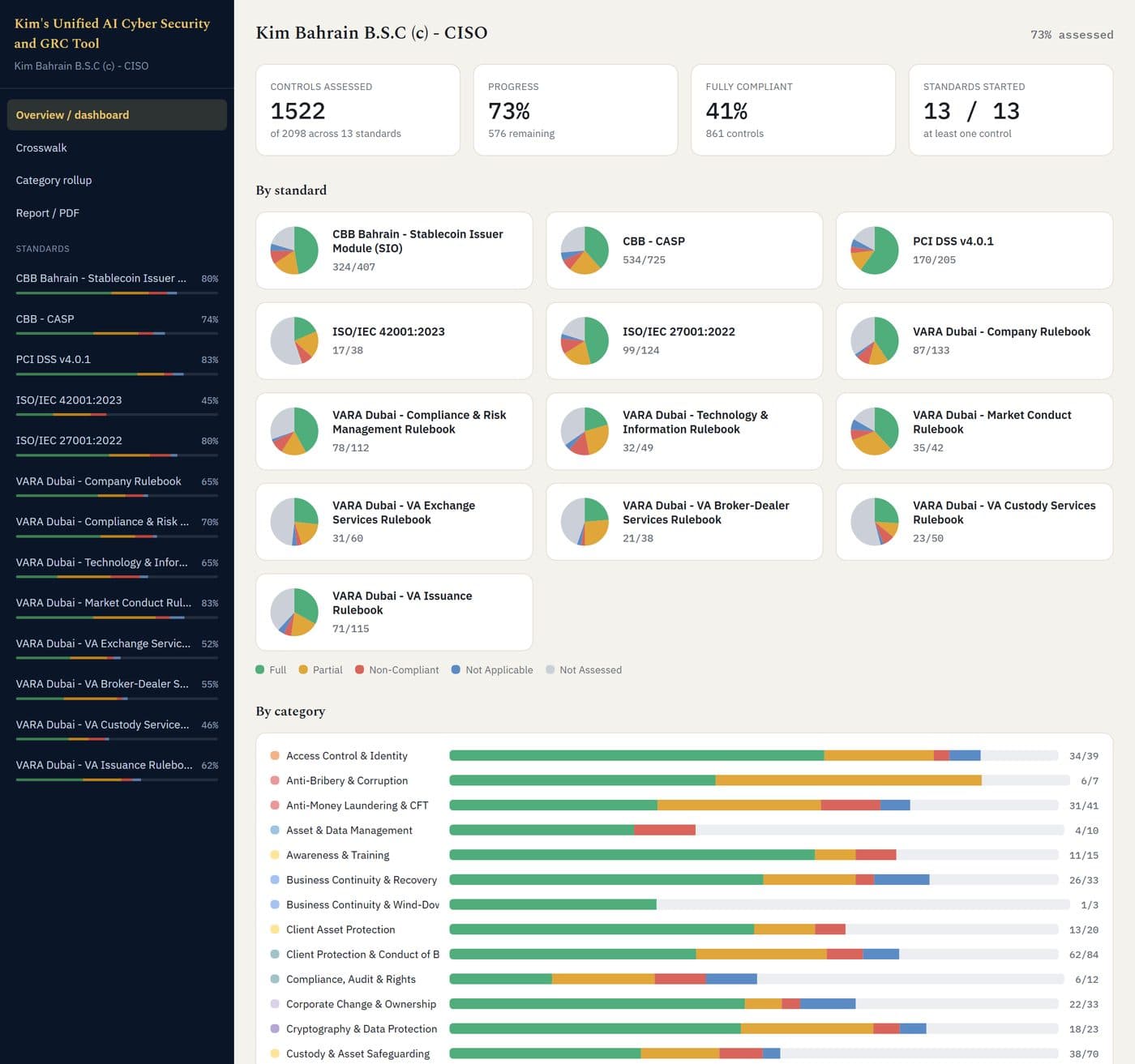1135x1064 pixels.
Task: Click the Corporate Change & Ownership category label
Action: (x=361, y=1004)
